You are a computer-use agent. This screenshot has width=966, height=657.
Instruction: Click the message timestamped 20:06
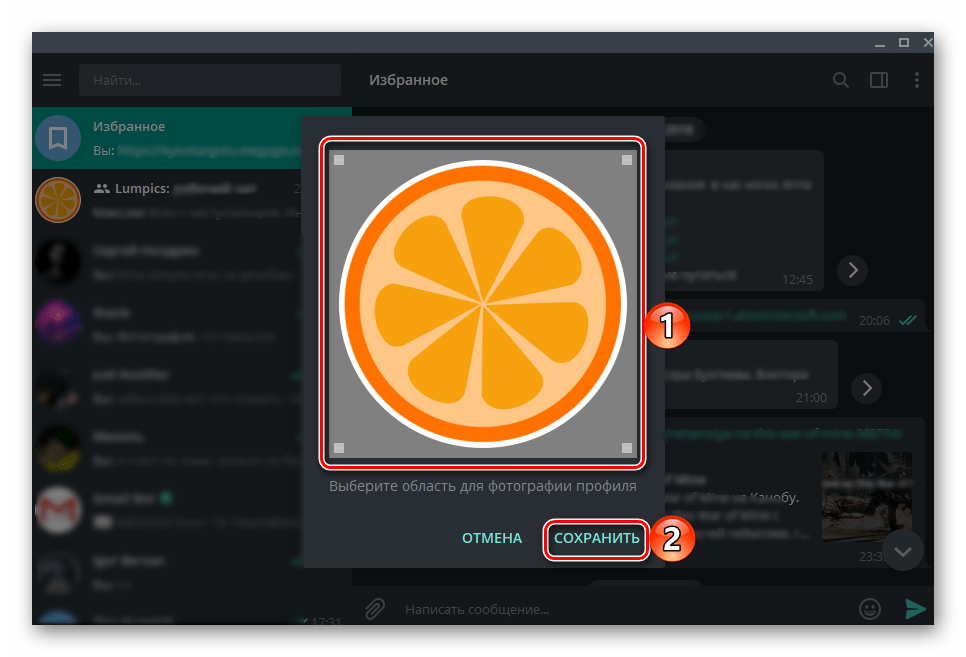coord(795,316)
